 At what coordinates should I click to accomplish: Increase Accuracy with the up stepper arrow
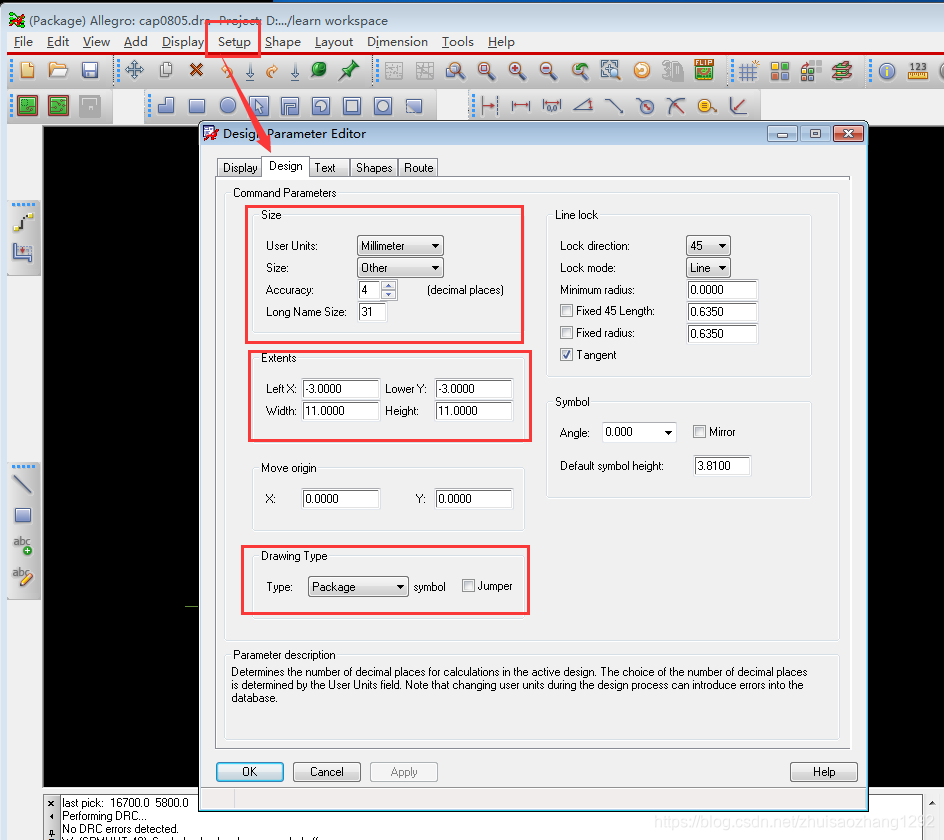coord(390,285)
